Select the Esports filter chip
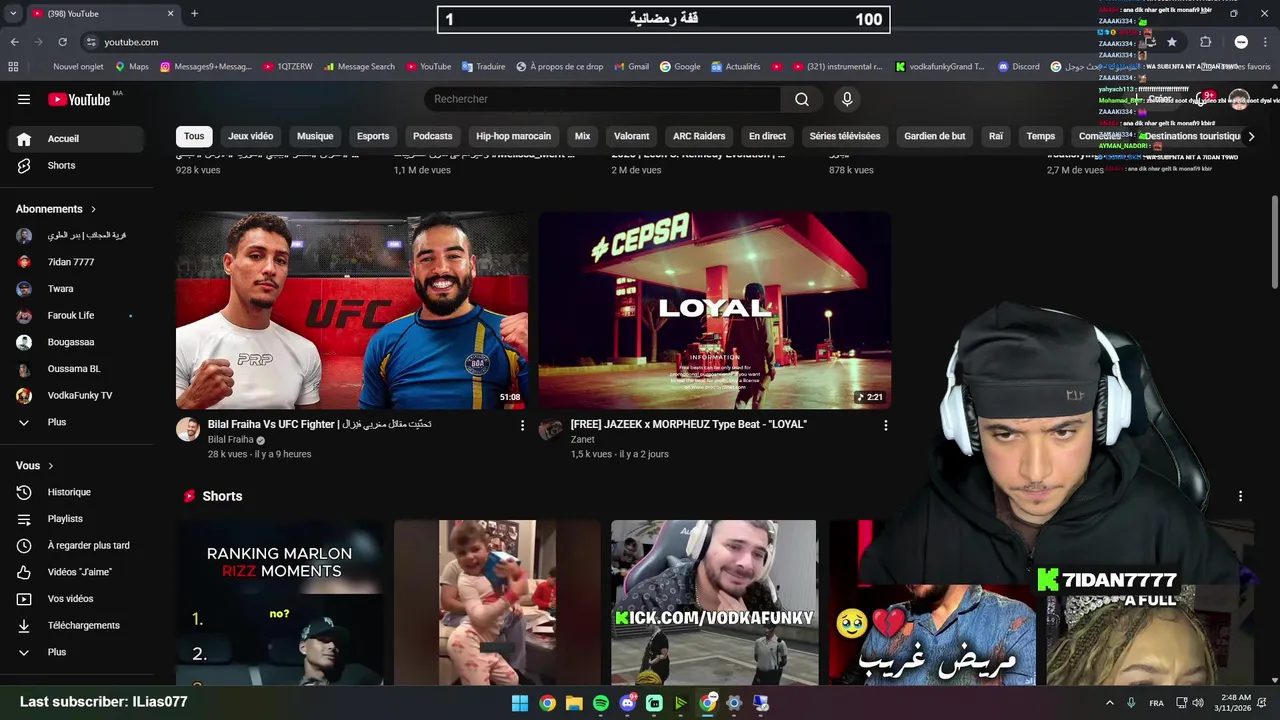The height and width of the screenshot is (720, 1280). pos(373,136)
